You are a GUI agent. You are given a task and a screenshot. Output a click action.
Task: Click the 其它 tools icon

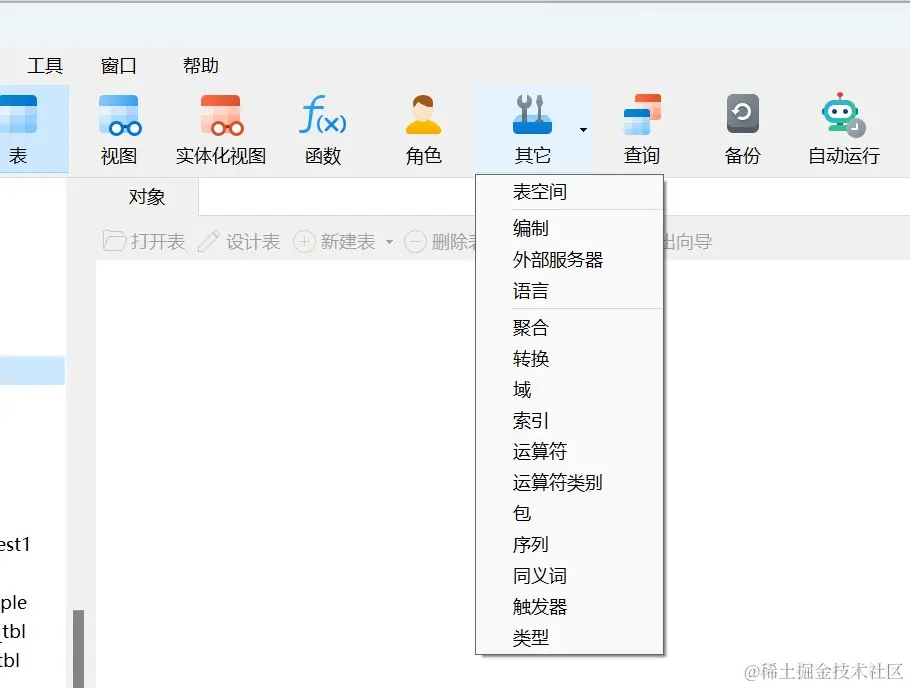point(532,114)
